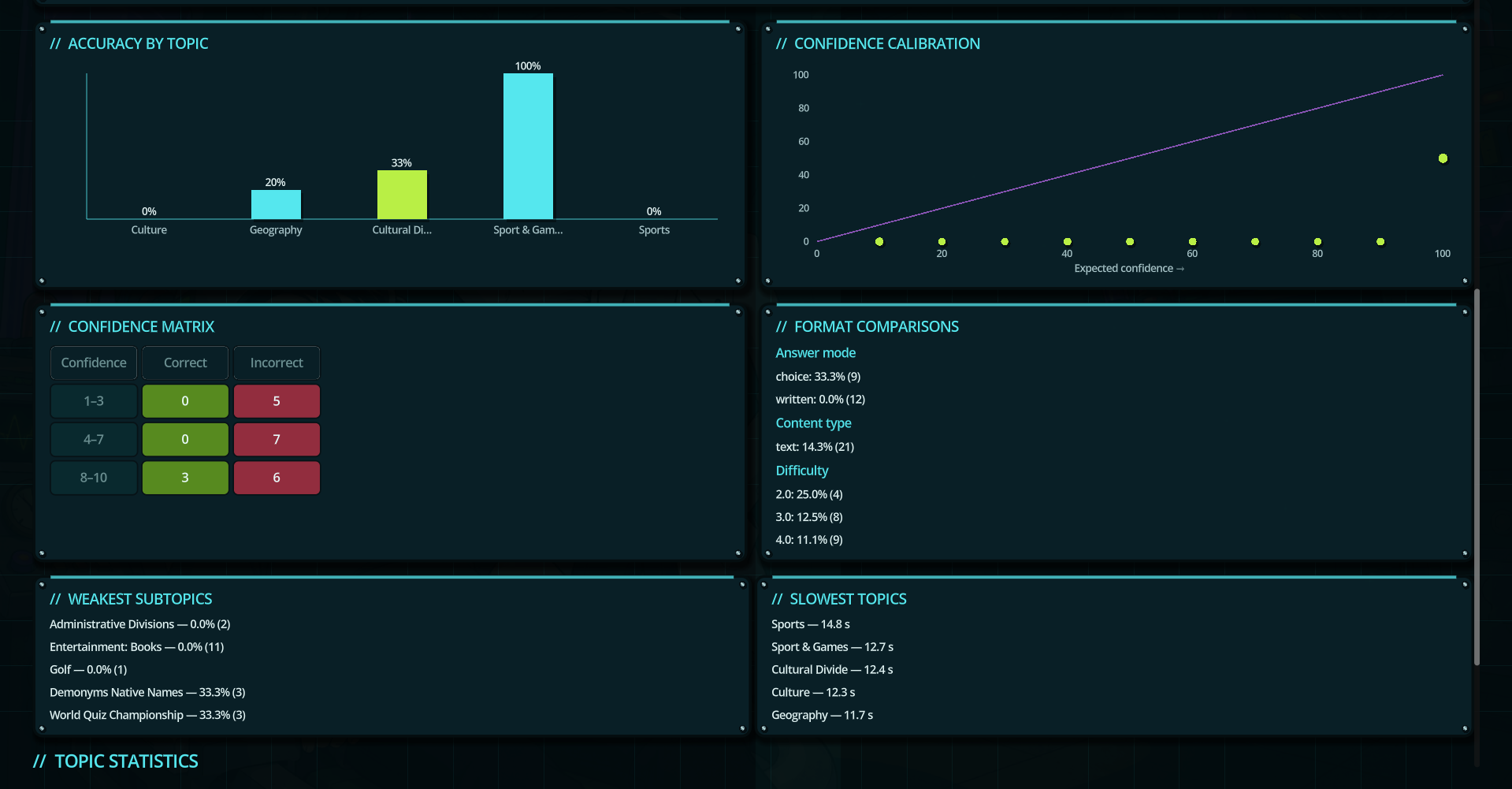Click the Correct column header
This screenshot has height=789, width=1512.
(185, 363)
